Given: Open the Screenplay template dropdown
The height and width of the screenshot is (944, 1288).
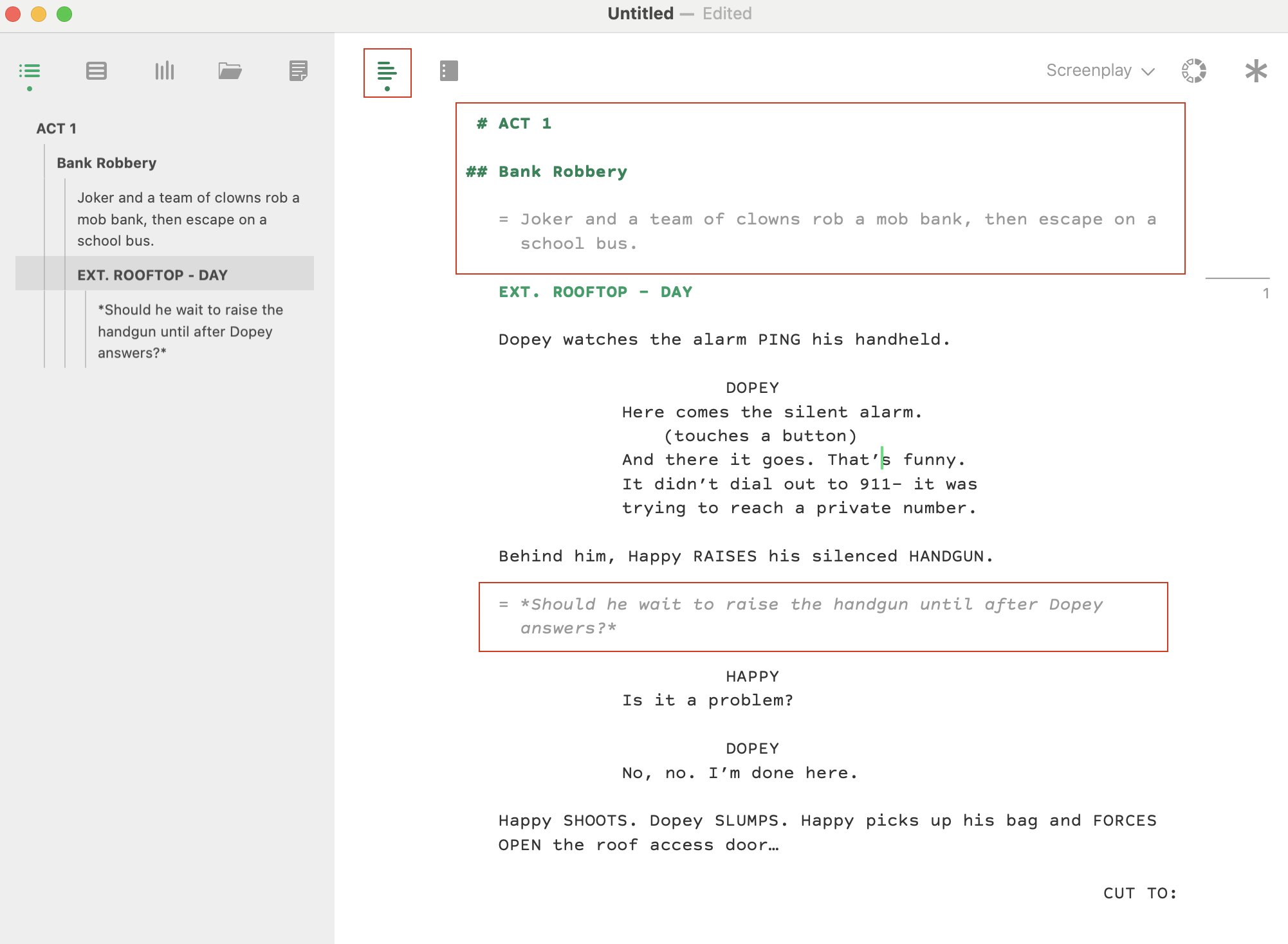Looking at the screenshot, I should 1089,71.
